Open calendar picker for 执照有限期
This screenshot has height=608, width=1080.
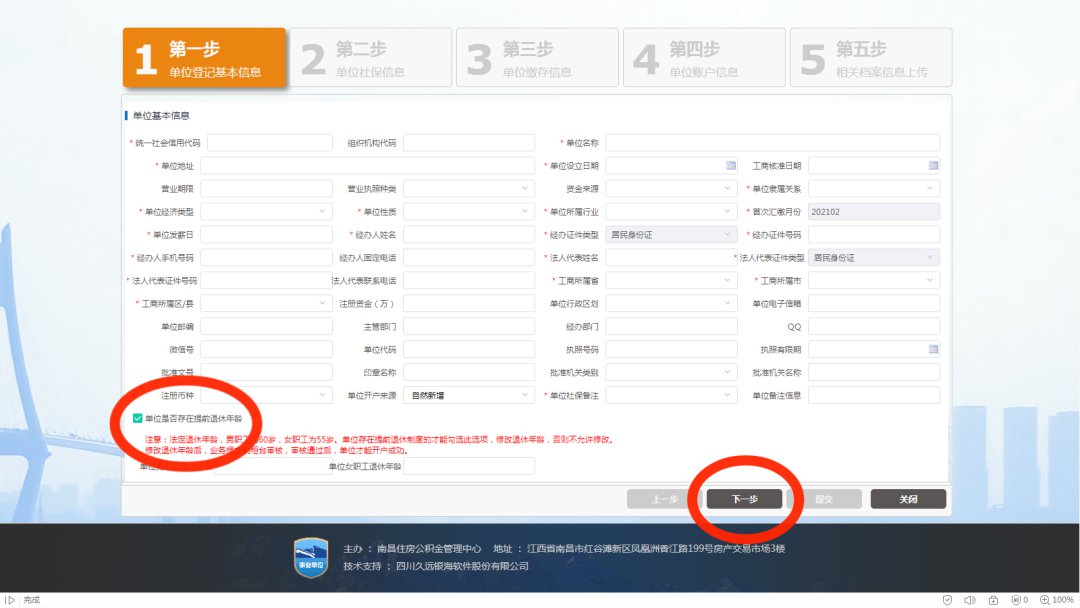click(933, 349)
